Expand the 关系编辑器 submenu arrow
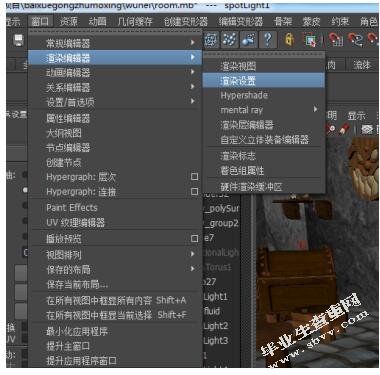This screenshot has width=380, height=375. (193, 87)
